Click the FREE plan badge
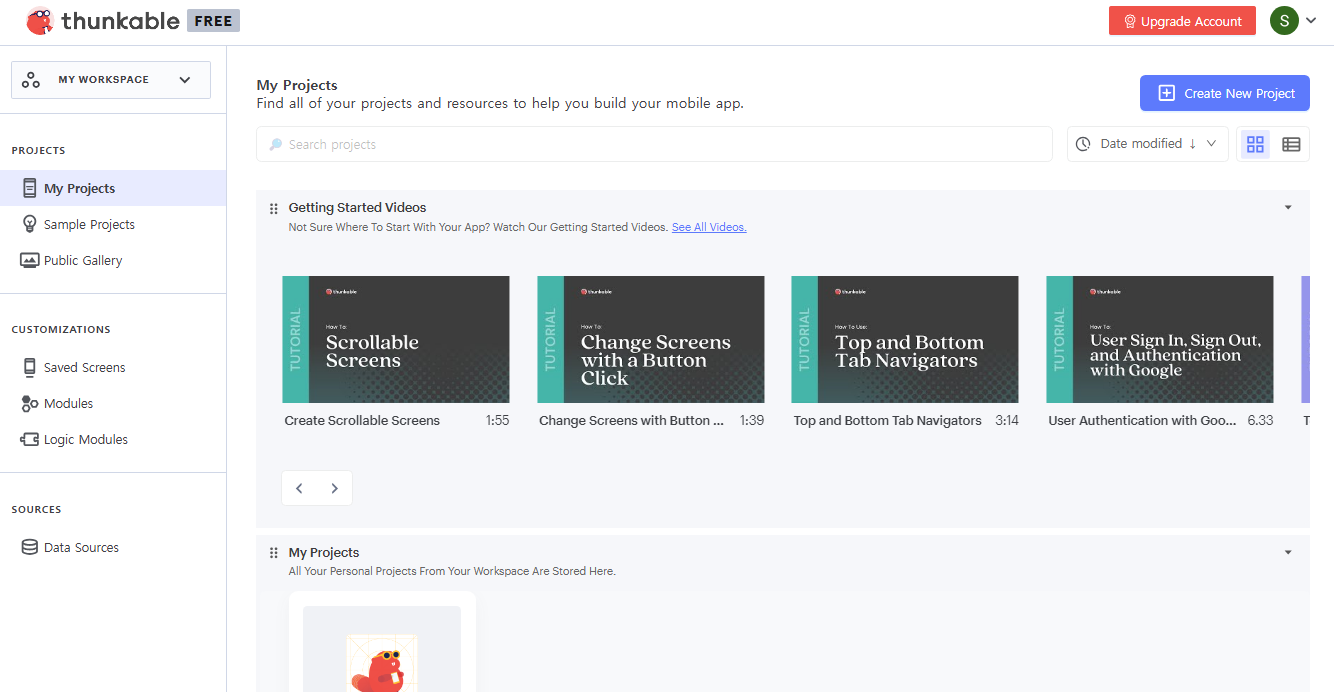 (213, 21)
